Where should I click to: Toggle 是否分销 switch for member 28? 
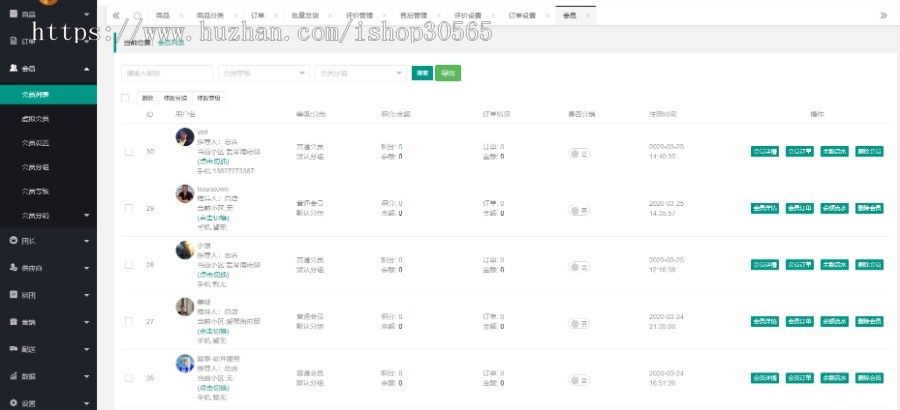[579, 266]
